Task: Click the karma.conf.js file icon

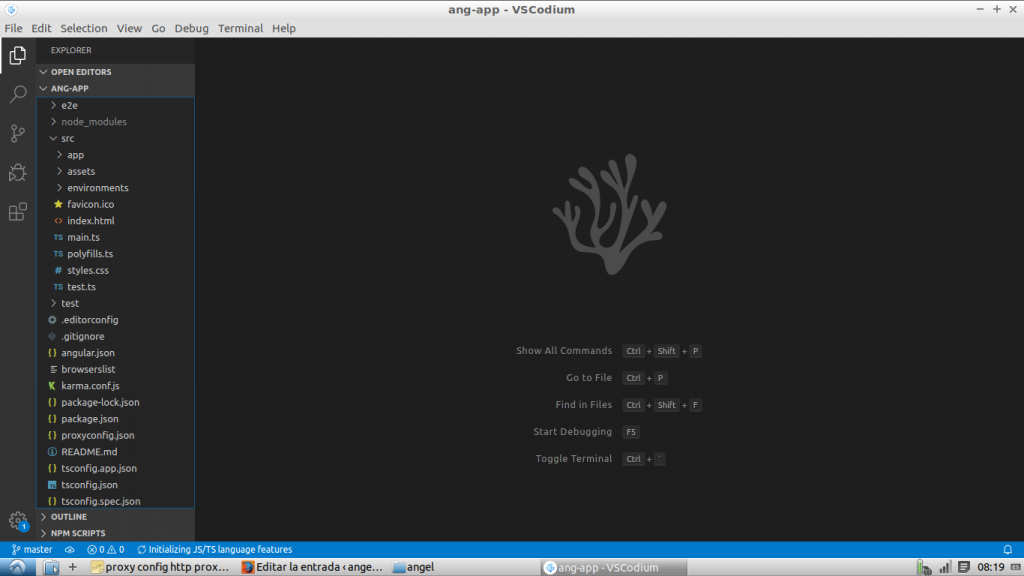Action: tap(52, 386)
